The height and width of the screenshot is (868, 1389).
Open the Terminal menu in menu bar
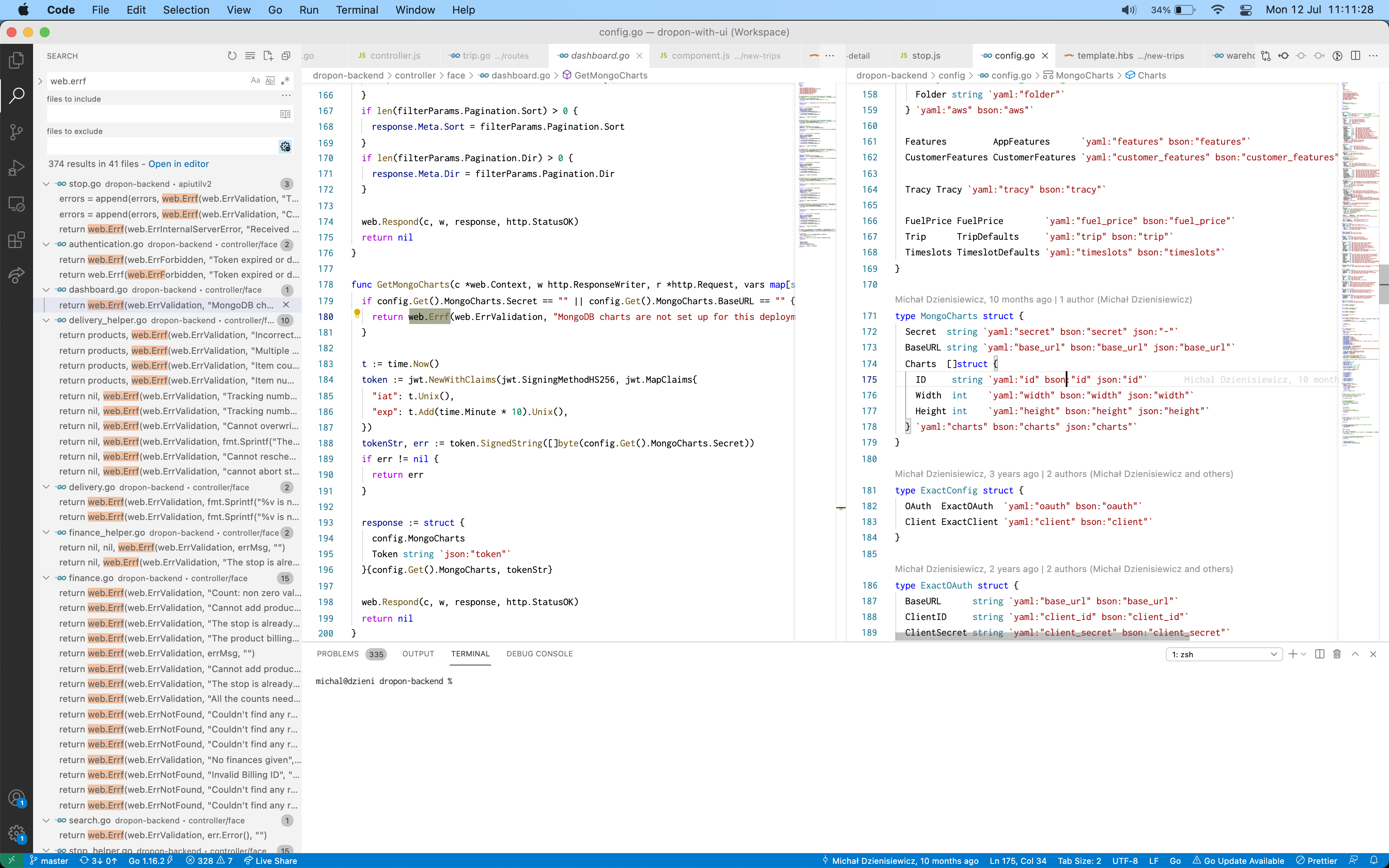point(356,10)
